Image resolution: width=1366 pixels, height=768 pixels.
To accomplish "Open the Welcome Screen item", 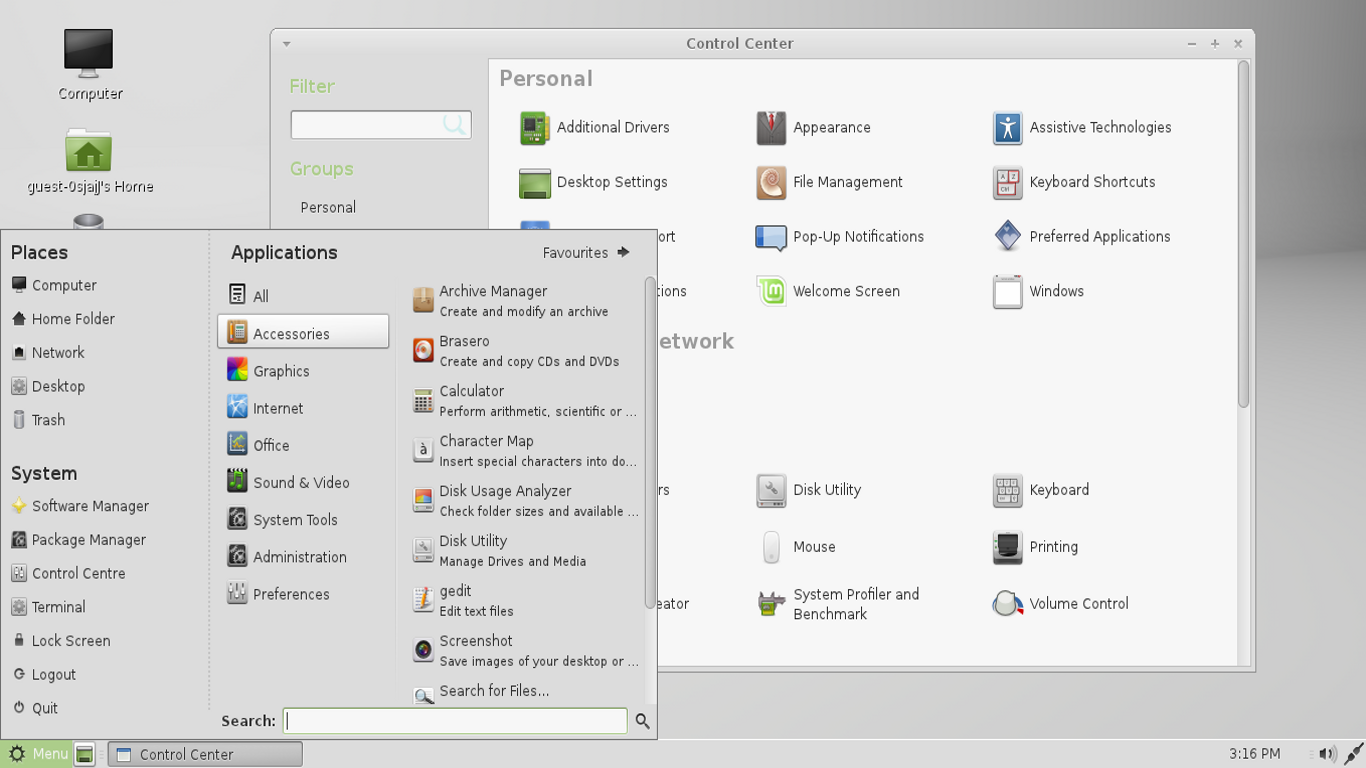I will click(828, 292).
